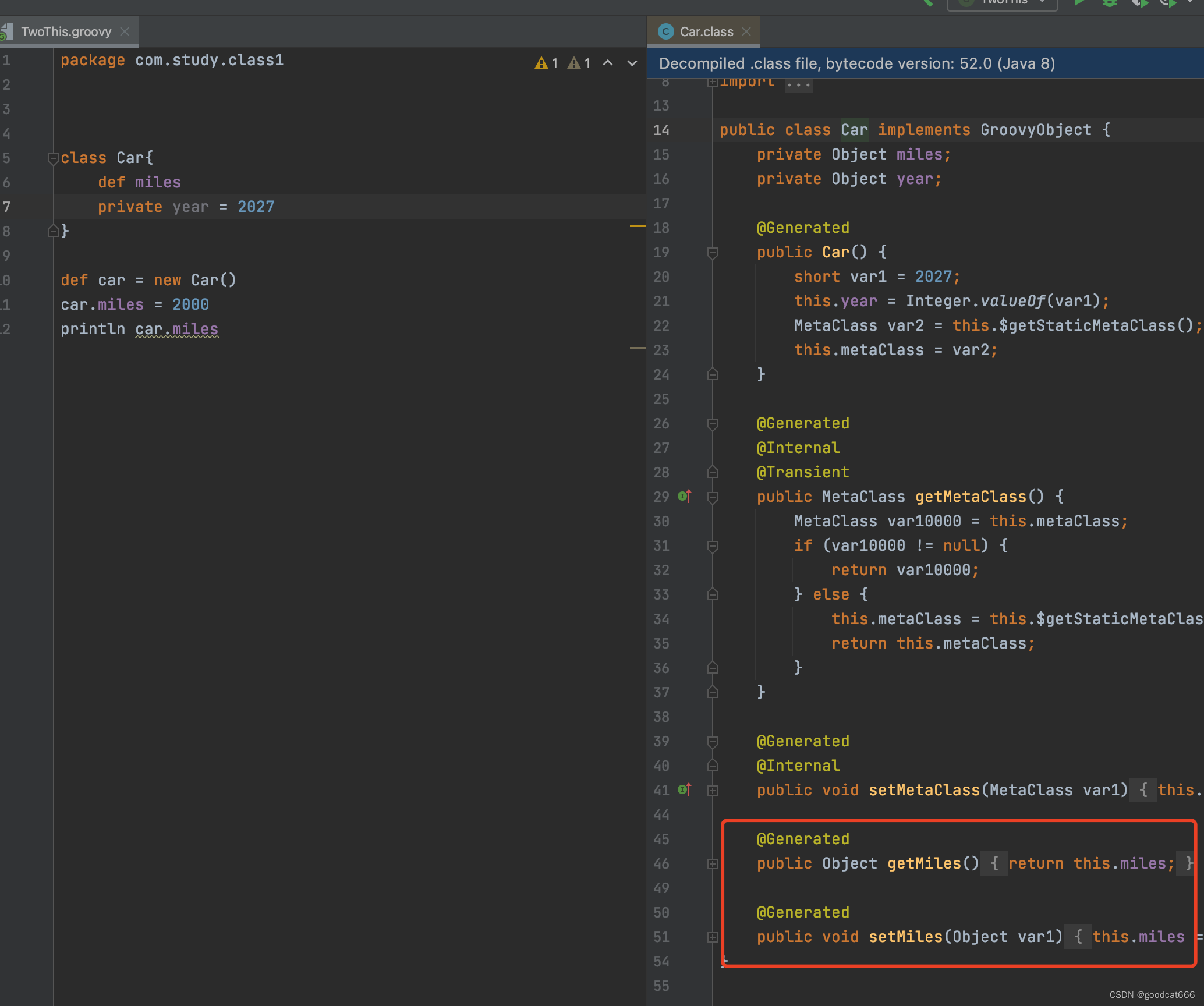This screenshot has width=1204, height=1006.
Task: Click the override marker beside getMetaClass
Action: click(685, 497)
